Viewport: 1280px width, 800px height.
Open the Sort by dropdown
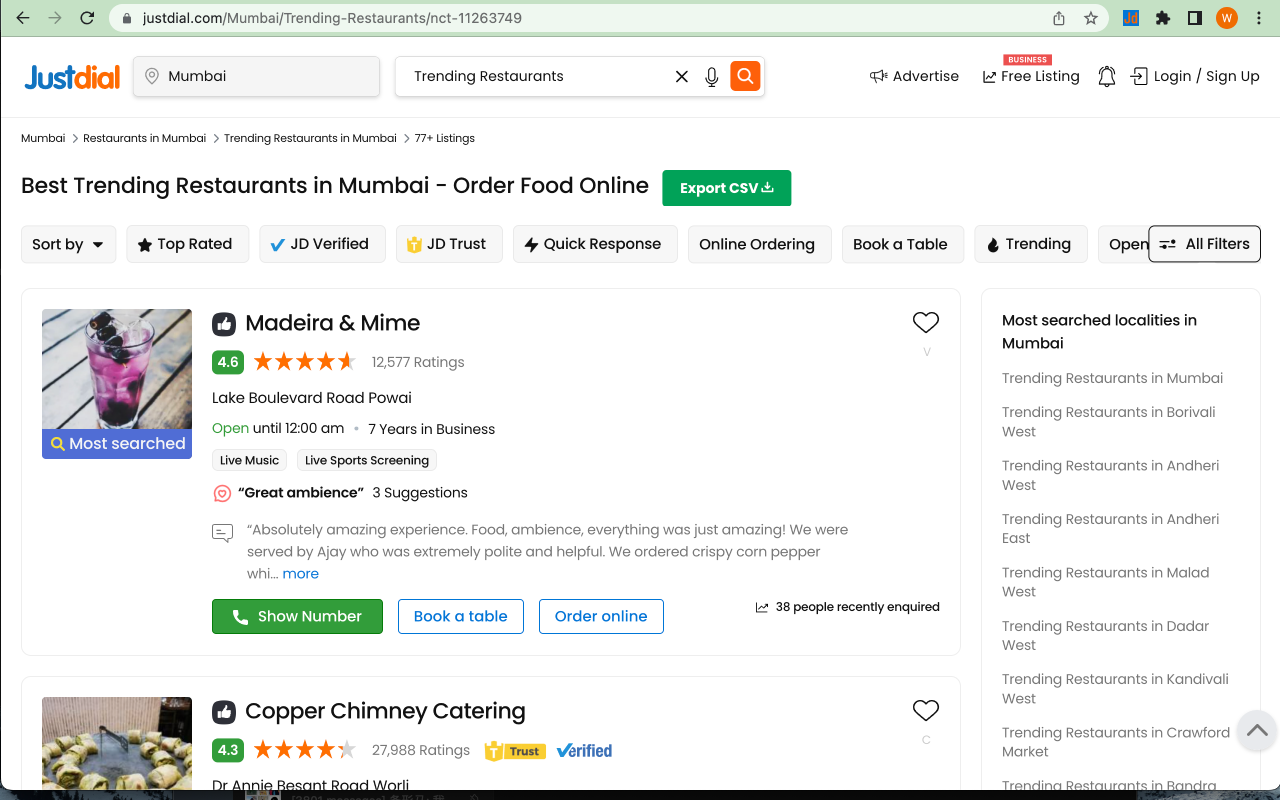(x=68, y=243)
